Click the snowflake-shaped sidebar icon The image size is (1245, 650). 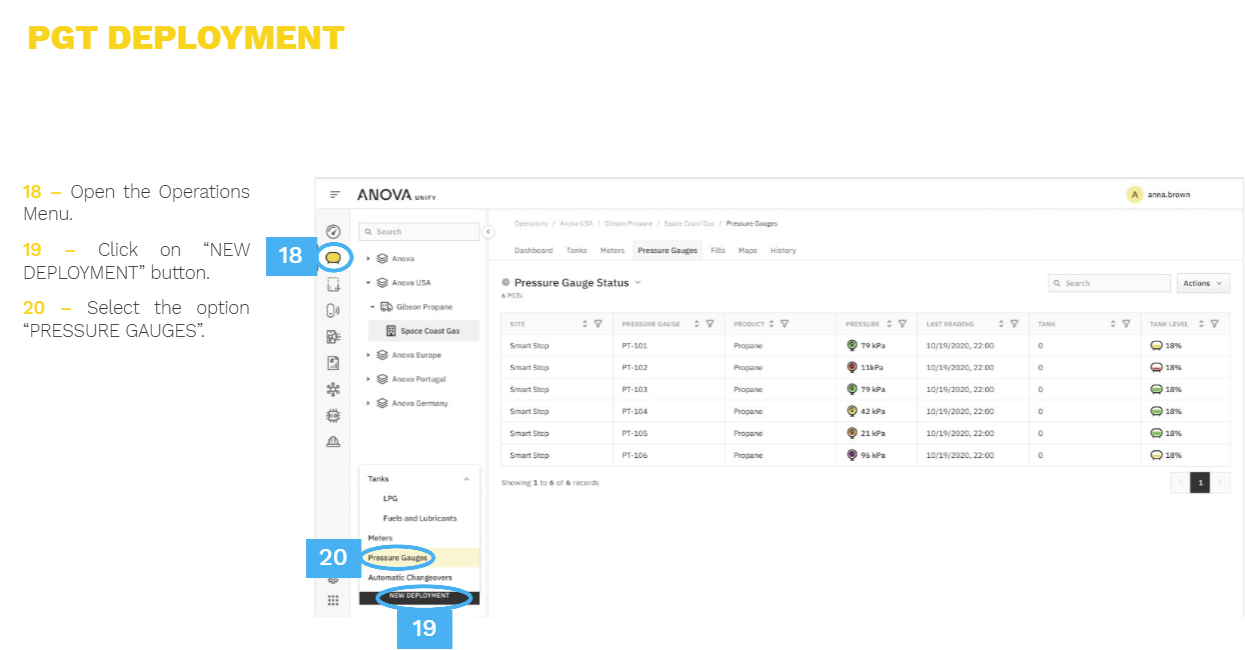334,389
